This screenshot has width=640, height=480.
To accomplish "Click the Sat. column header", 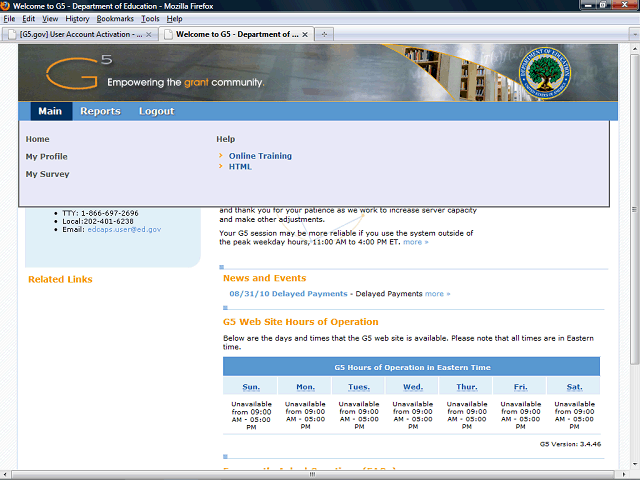I will pos(574,387).
